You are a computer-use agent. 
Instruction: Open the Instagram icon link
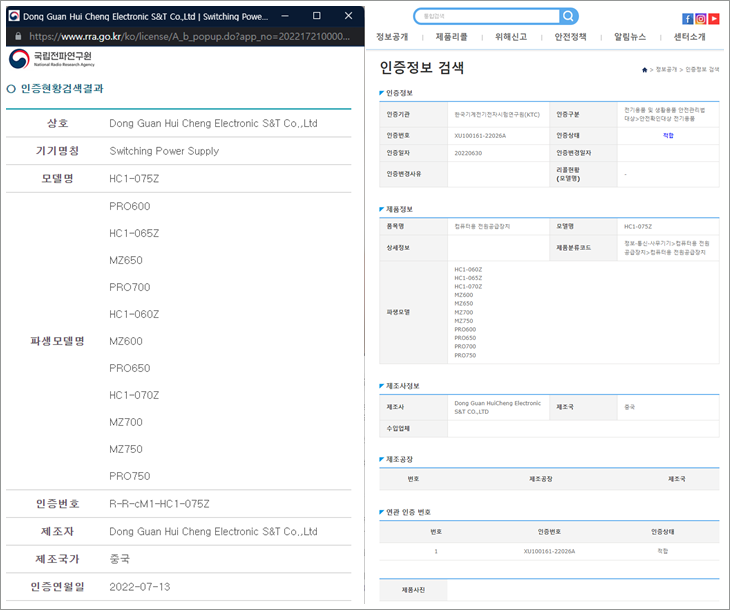click(700, 19)
